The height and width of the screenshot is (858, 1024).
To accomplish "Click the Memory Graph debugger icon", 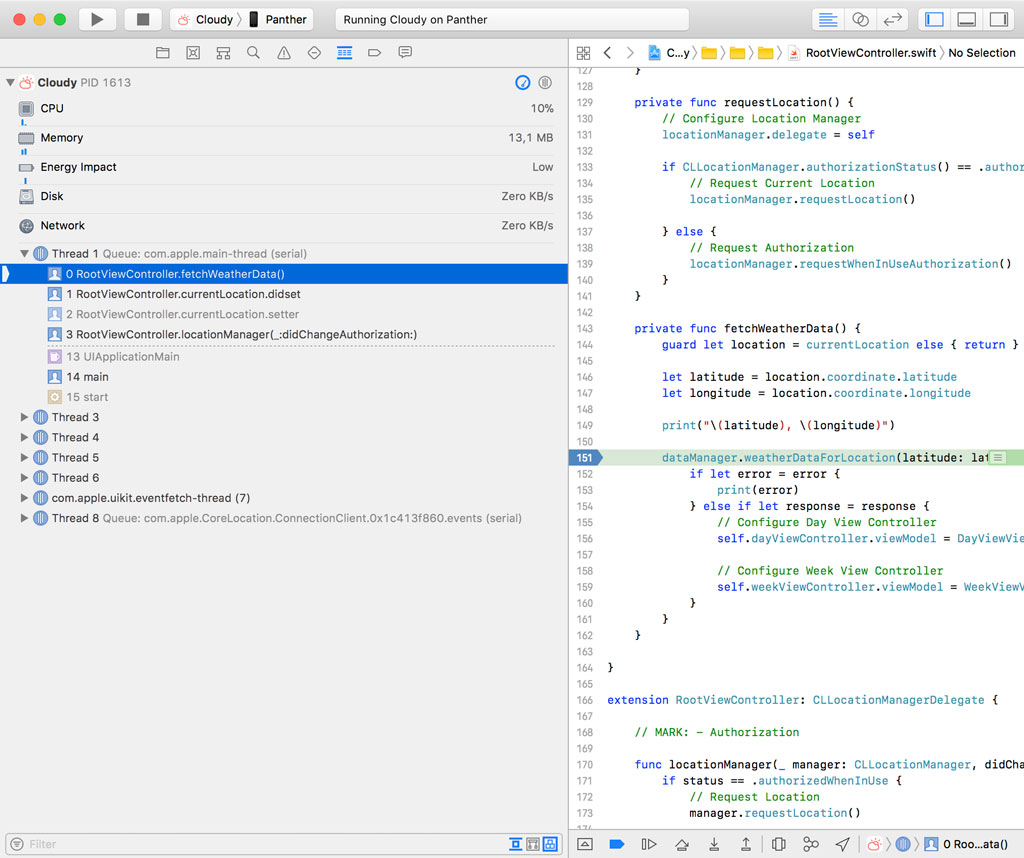I will coord(810,844).
